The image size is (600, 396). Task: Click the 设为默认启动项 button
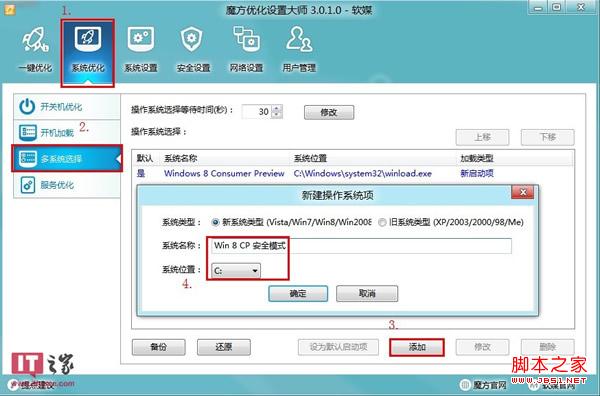click(338, 347)
